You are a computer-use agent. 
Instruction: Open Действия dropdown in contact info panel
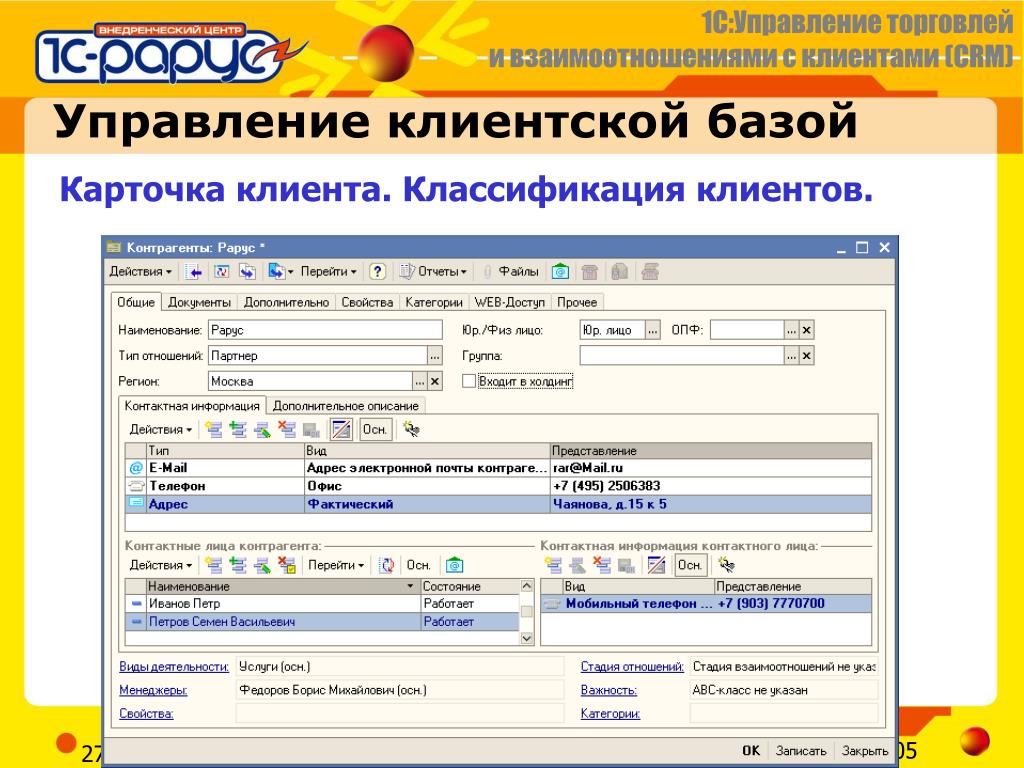(161, 430)
